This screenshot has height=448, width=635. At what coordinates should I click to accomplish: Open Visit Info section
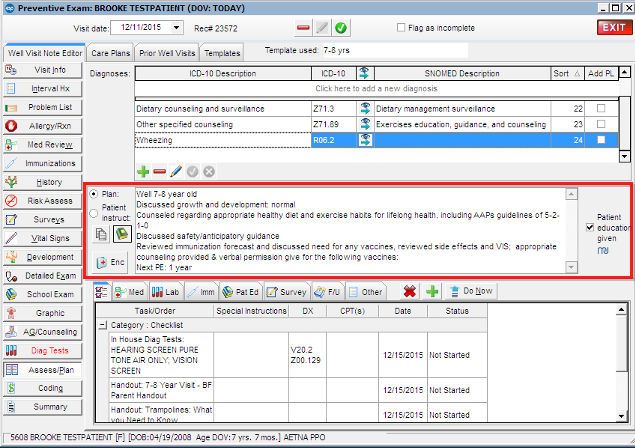tap(43, 70)
